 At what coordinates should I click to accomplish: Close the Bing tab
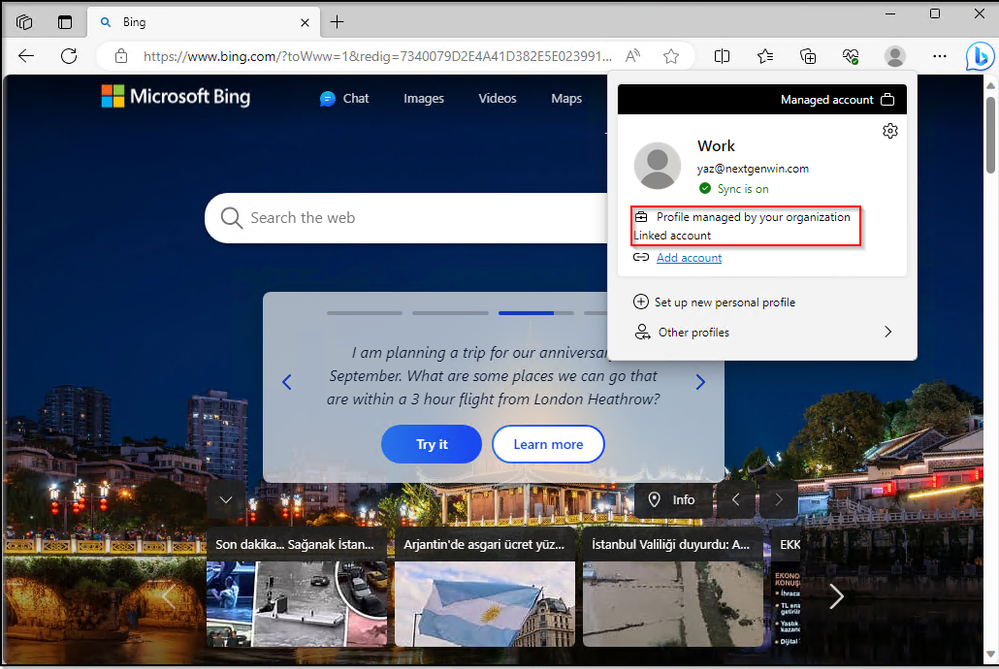click(x=305, y=22)
